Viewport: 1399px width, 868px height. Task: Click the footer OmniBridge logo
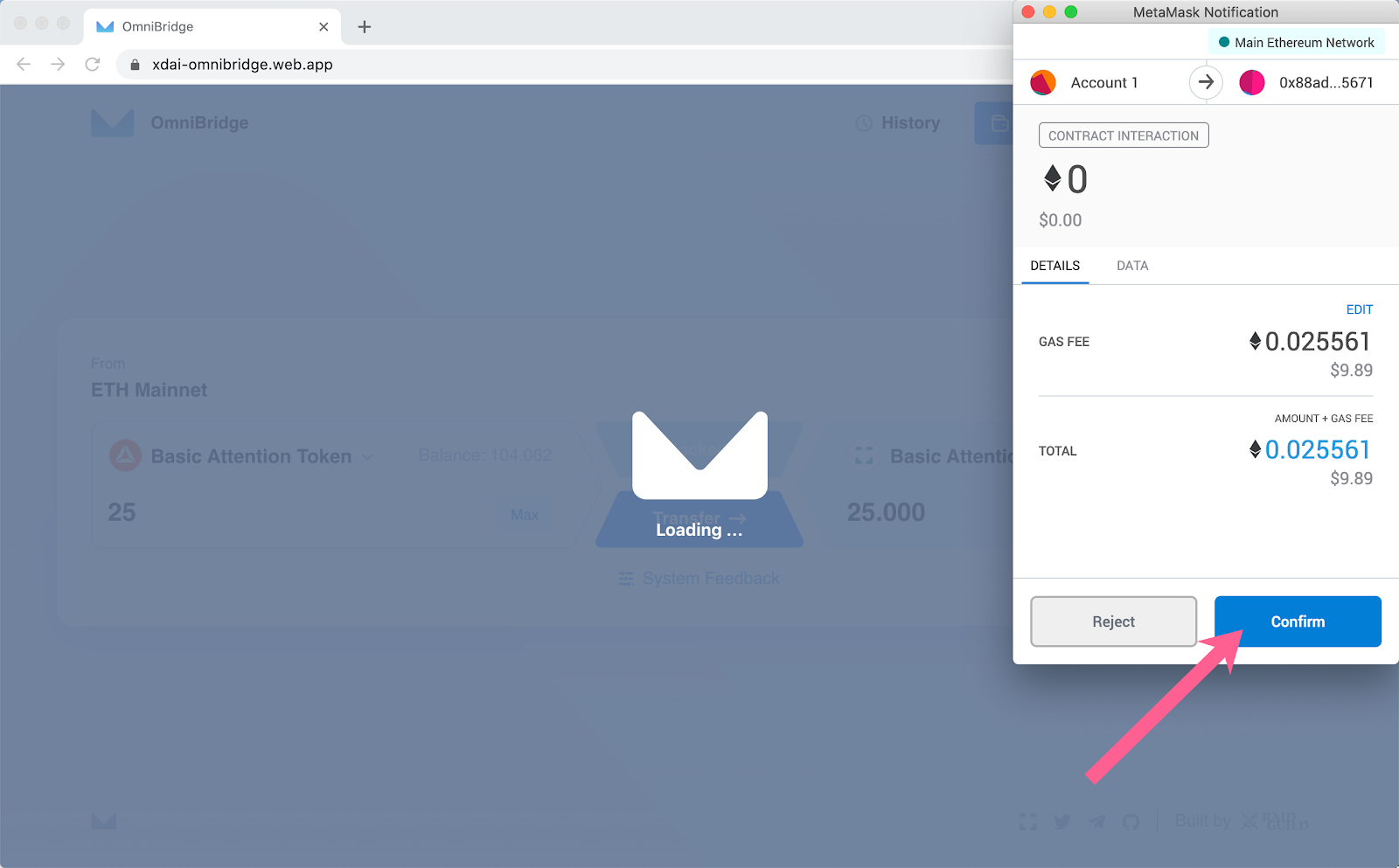pyautogui.click(x=104, y=821)
